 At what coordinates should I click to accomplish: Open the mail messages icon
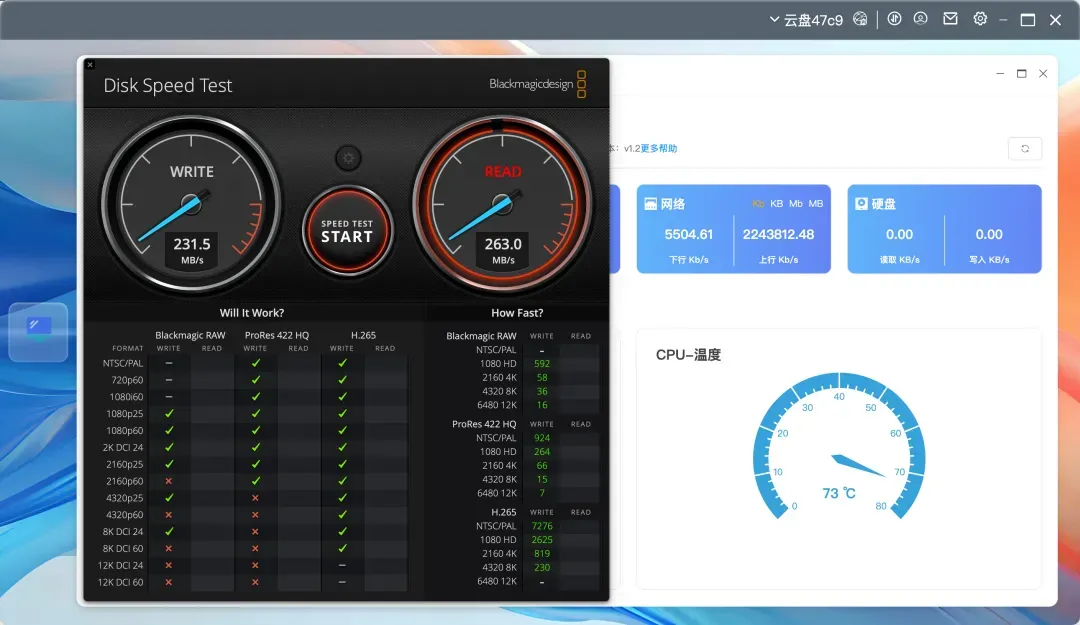pyautogui.click(x=951, y=19)
